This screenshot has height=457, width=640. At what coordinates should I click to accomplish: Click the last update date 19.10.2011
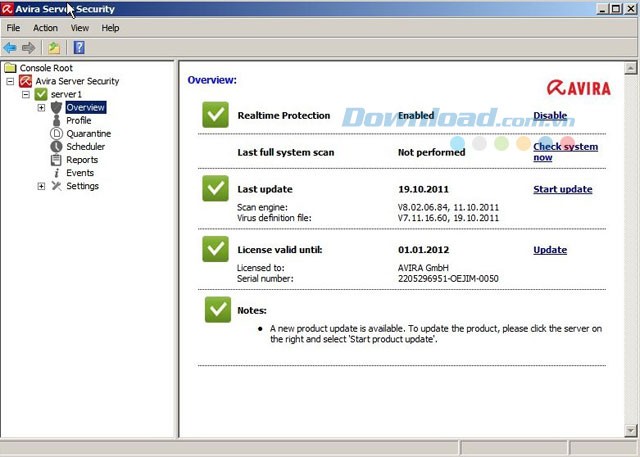[423, 189]
